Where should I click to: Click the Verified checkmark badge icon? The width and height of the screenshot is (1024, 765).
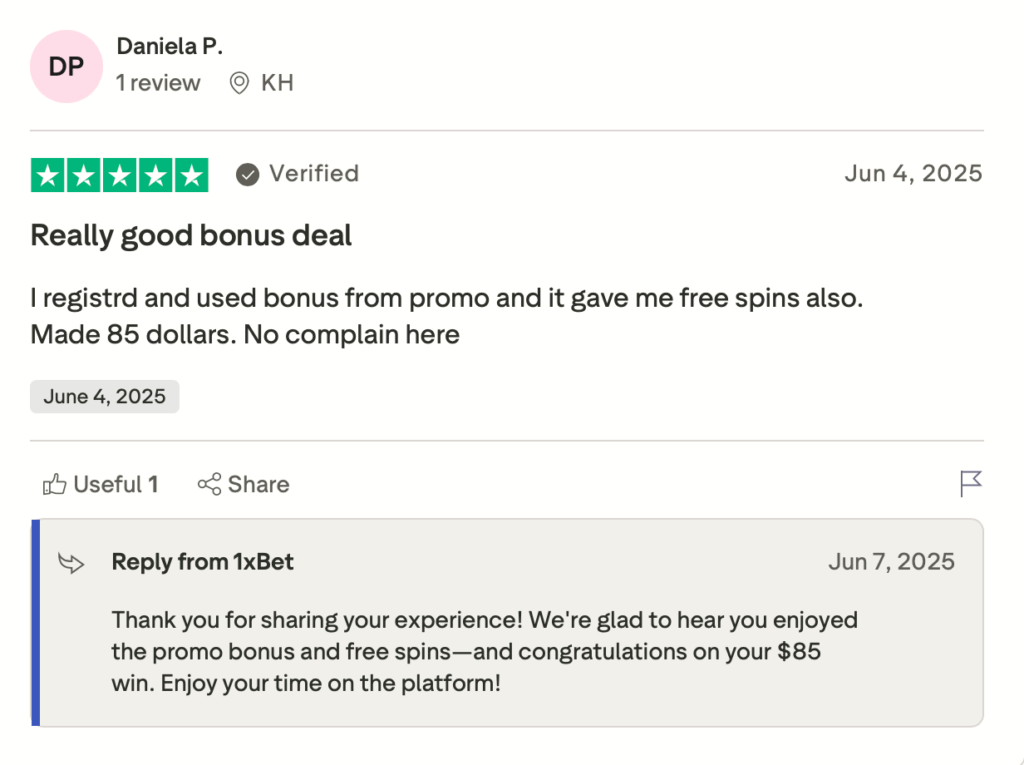[247, 175]
